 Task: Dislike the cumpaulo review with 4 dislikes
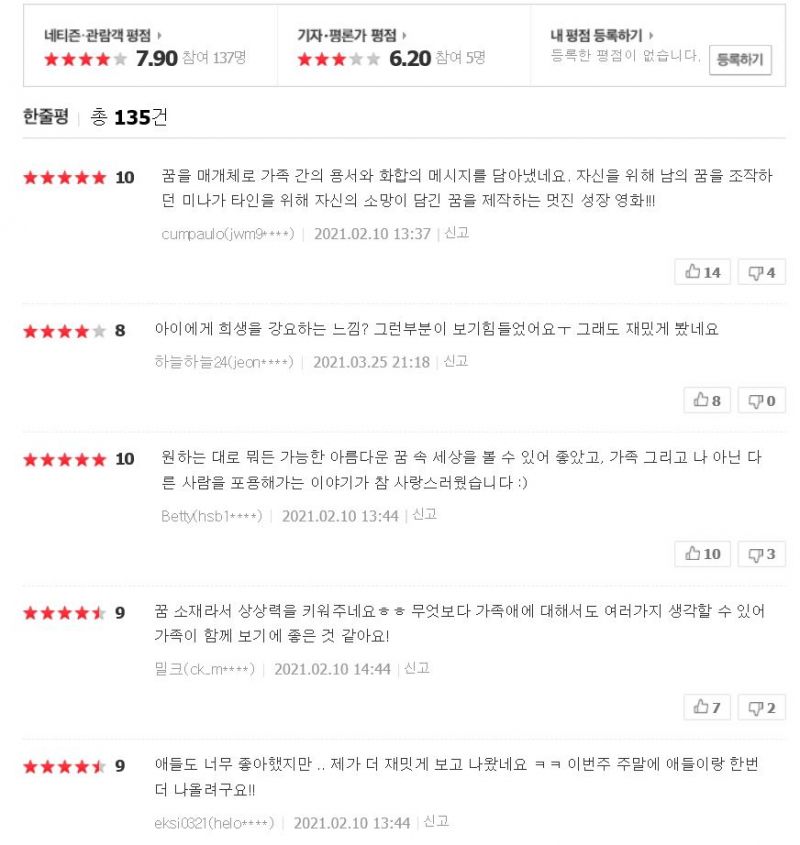761,272
